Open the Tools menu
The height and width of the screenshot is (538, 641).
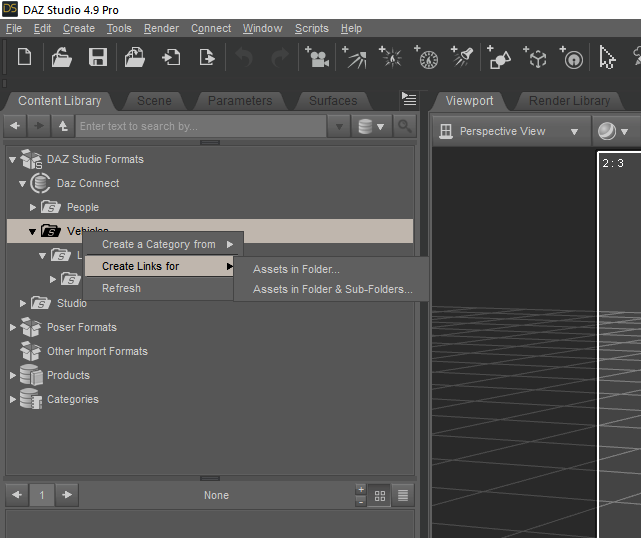pyautogui.click(x=119, y=28)
